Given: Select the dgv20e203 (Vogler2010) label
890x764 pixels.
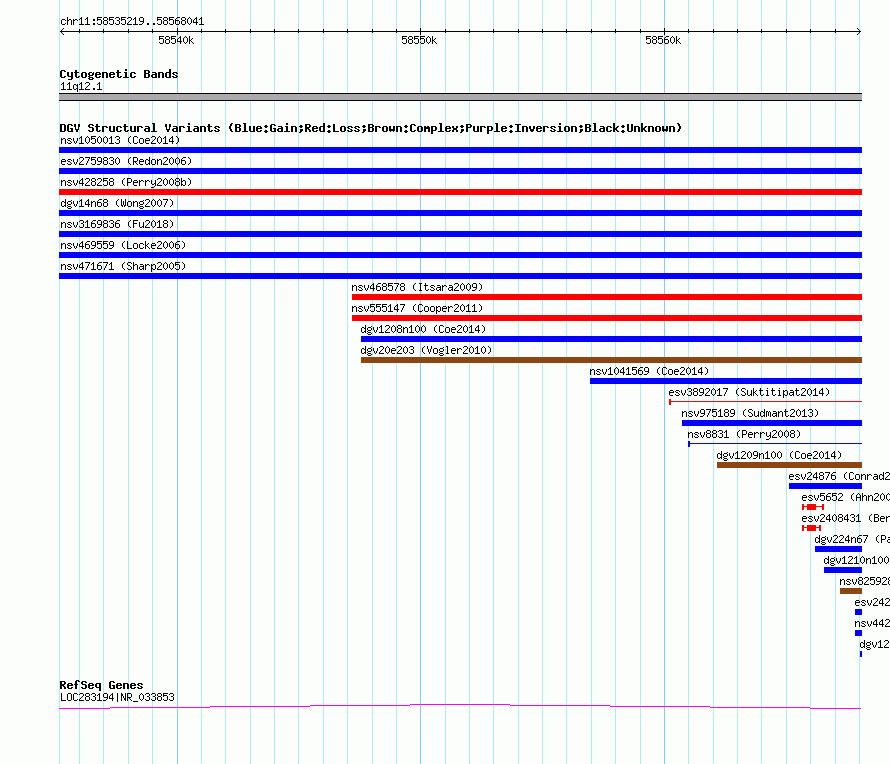Looking at the screenshot, I should click(426, 350).
